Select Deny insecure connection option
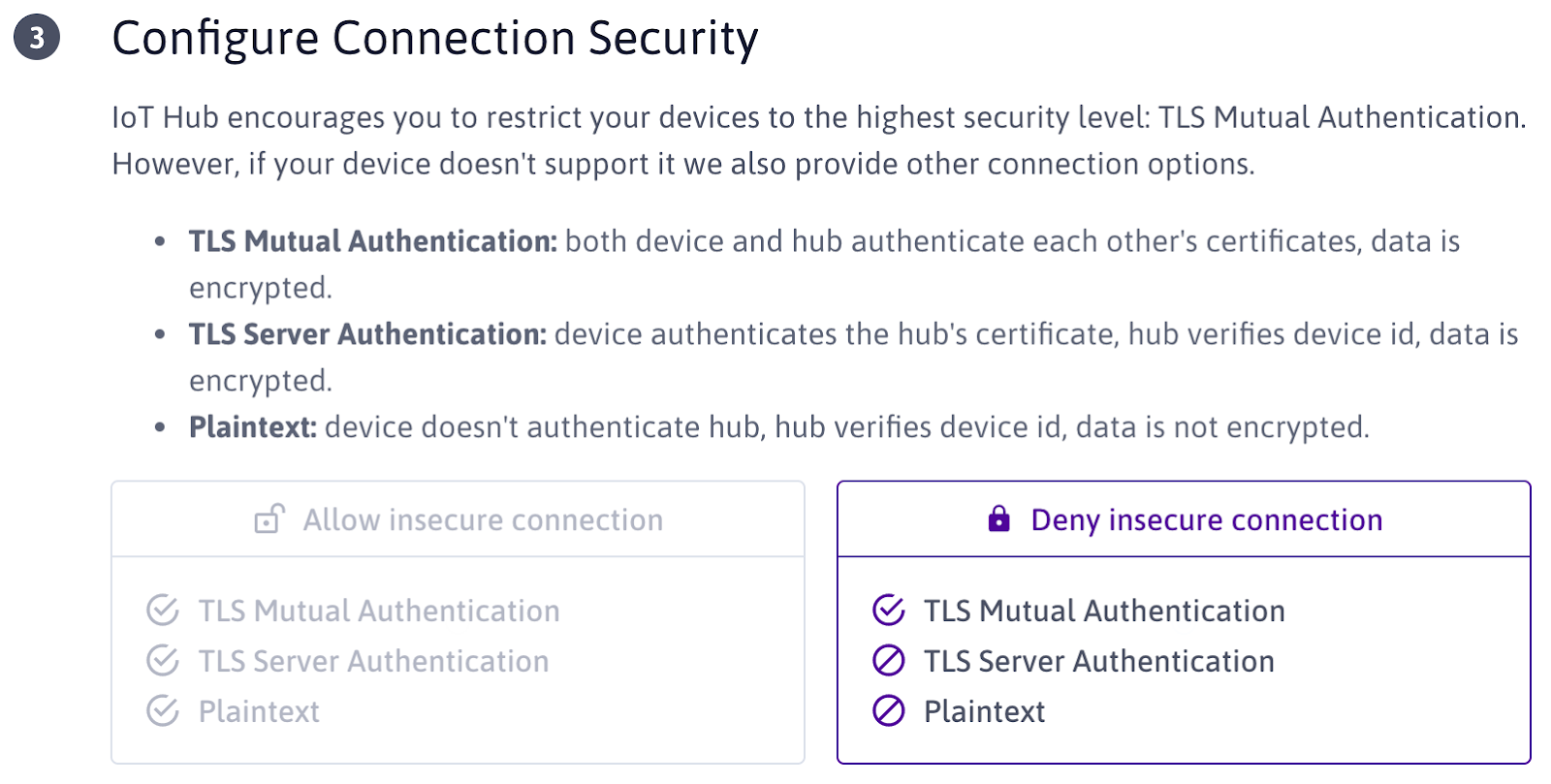 pos(1184,519)
